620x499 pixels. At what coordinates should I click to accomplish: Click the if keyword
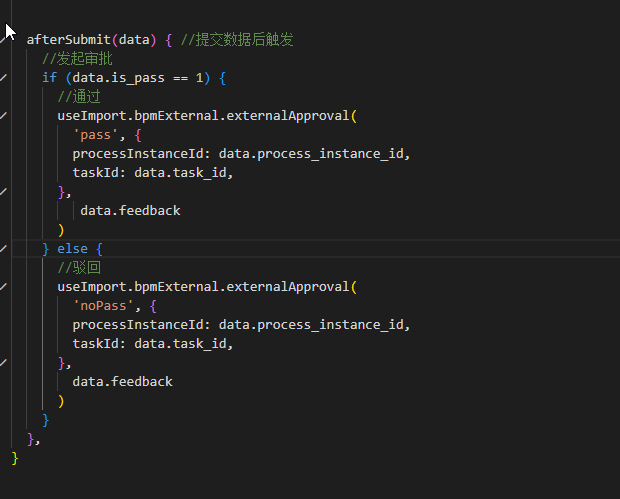click(x=49, y=78)
